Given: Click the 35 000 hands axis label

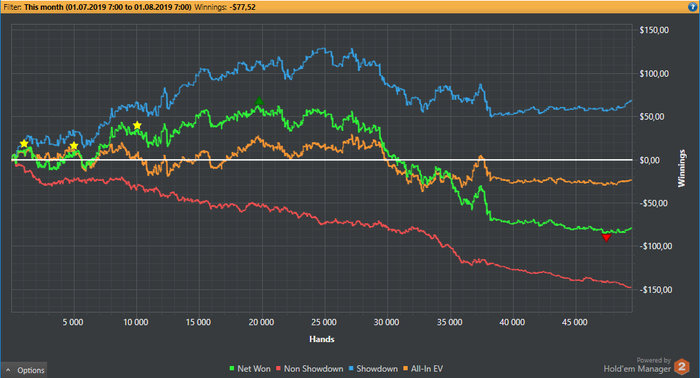Looking at the screenshot, I should pos(450,322).
